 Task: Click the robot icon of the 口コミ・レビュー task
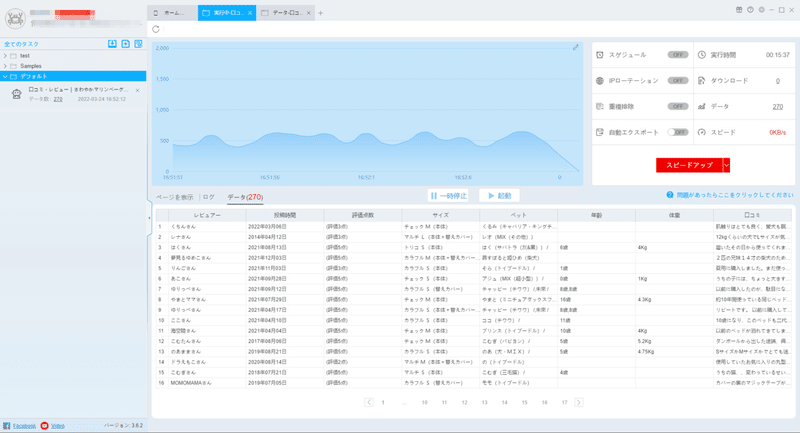pos(17,94)
